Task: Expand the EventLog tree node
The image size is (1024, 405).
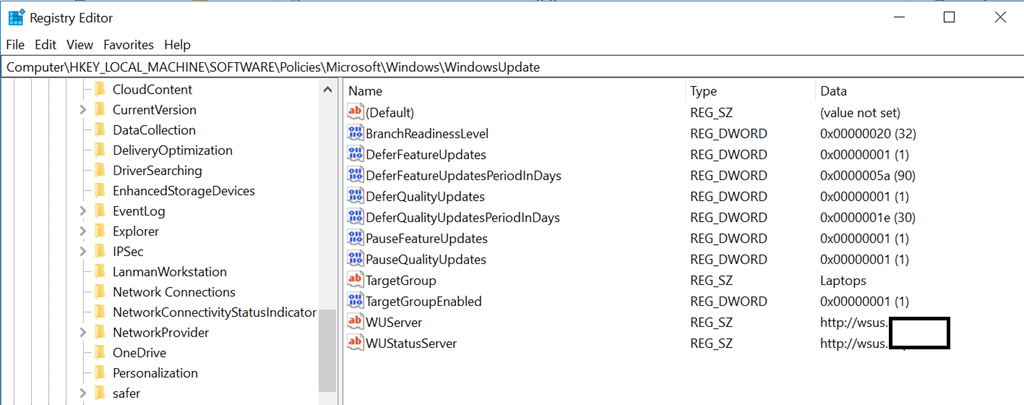Action: (83, 211)
